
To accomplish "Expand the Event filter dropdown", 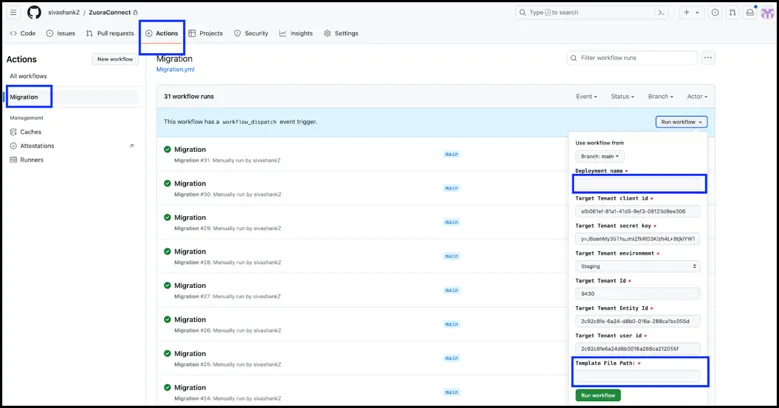I will [586, 96].
